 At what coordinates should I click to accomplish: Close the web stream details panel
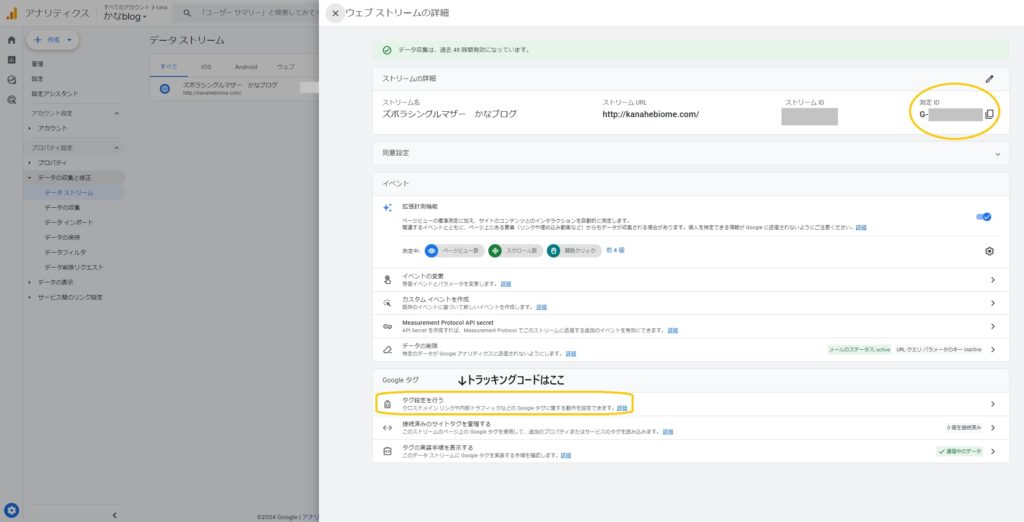click(335, 13)
